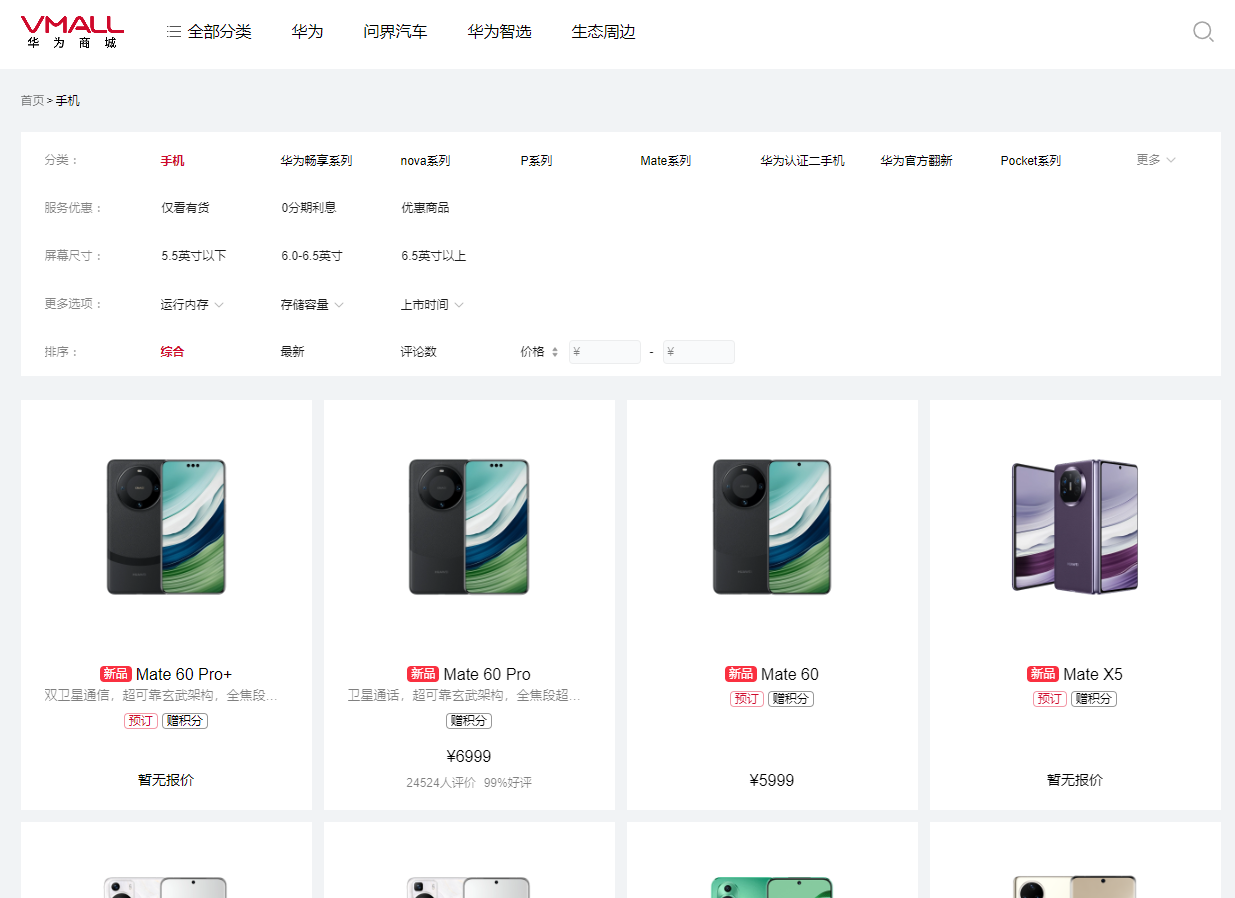This screenshot has width=1235, height=898.
Task: Open the 华为 navigation item
Action: tap(307, 32)
